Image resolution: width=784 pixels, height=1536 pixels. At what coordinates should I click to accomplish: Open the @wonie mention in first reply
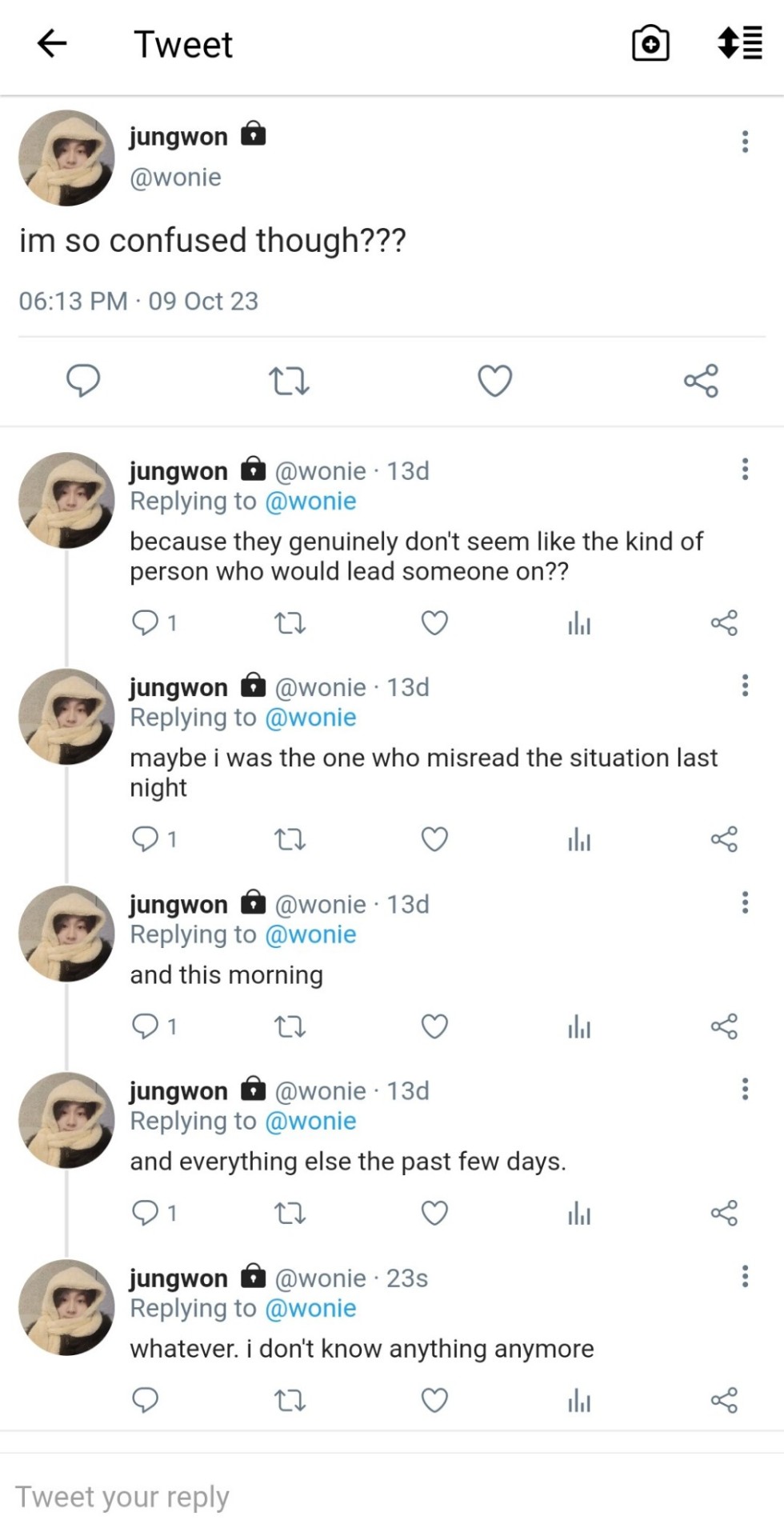pos(310,502)
